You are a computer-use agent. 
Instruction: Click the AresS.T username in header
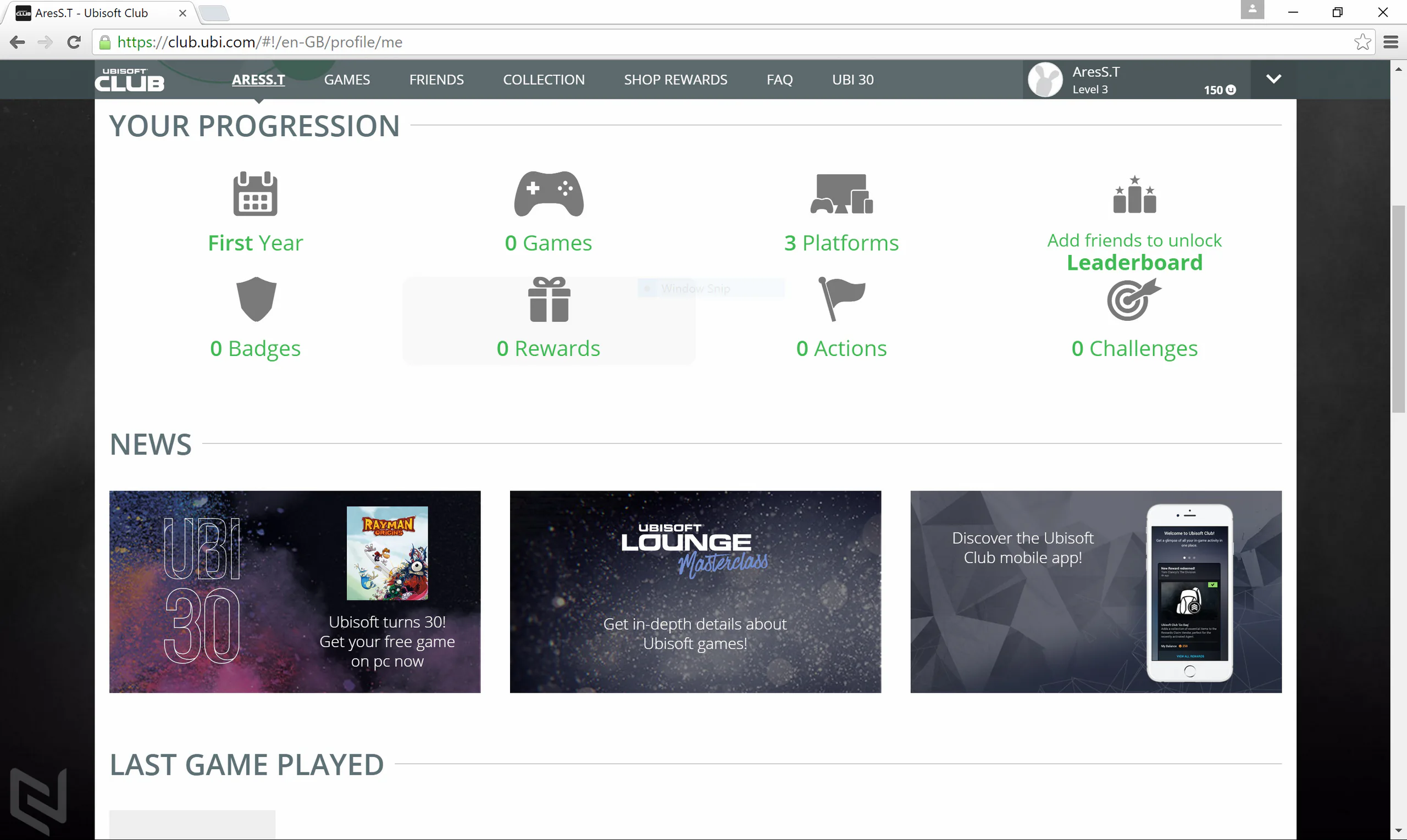[x=1096, y=72]
